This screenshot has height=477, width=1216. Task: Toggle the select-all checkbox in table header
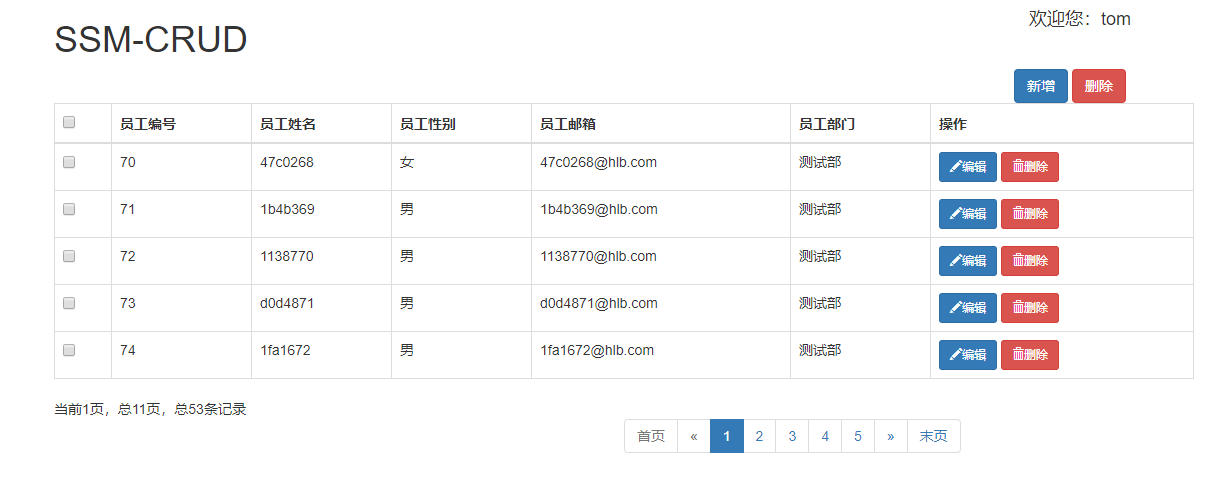(69, 122)
